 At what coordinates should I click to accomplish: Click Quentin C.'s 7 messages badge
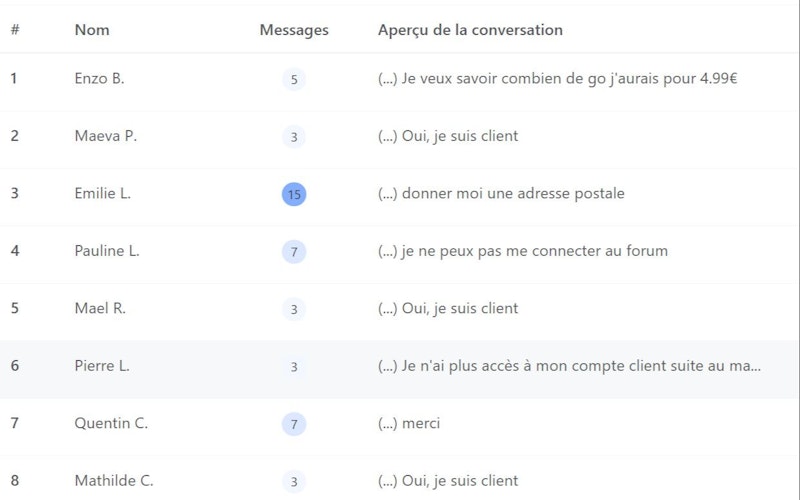(x=294, y=424)
